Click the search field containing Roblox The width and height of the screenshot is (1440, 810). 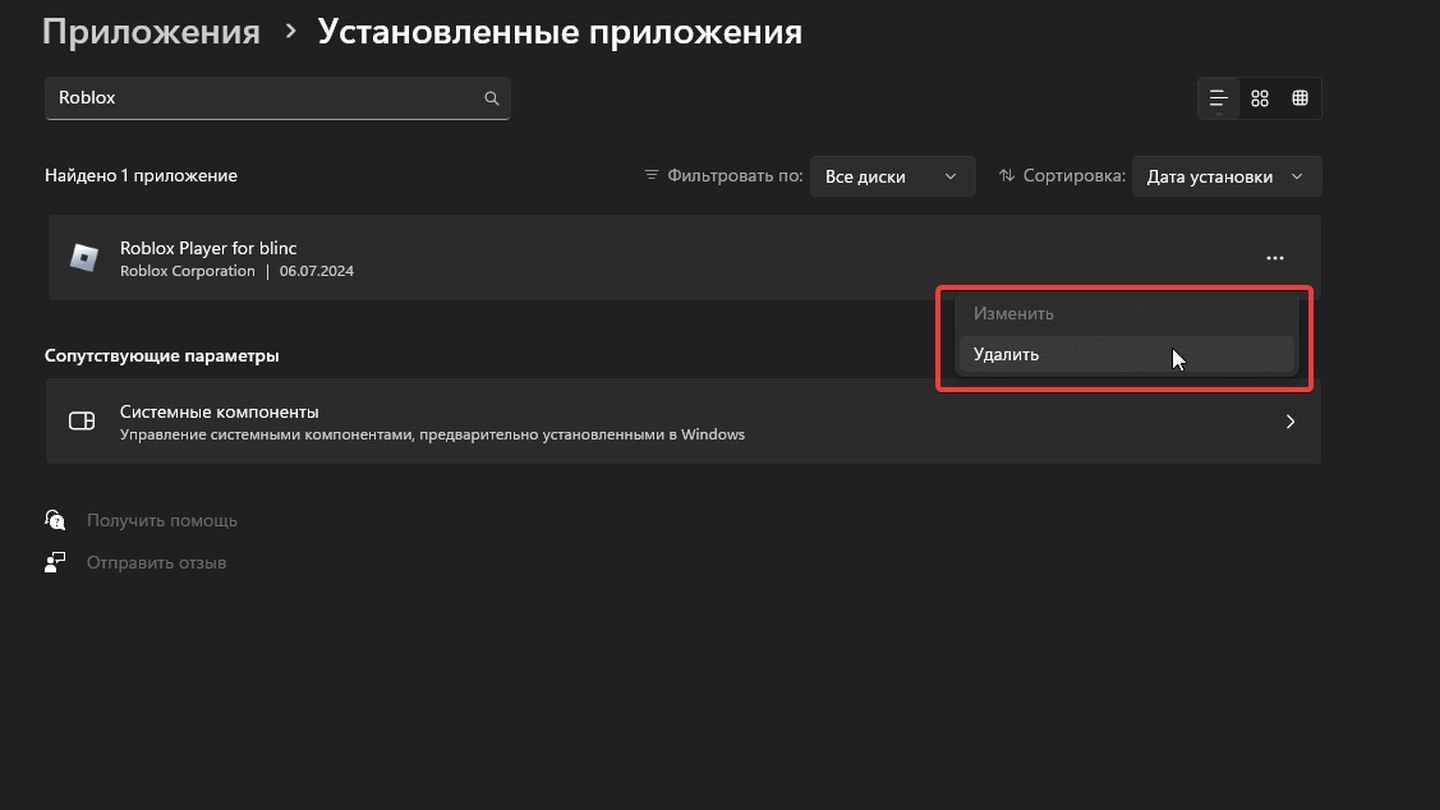(278, 98)
